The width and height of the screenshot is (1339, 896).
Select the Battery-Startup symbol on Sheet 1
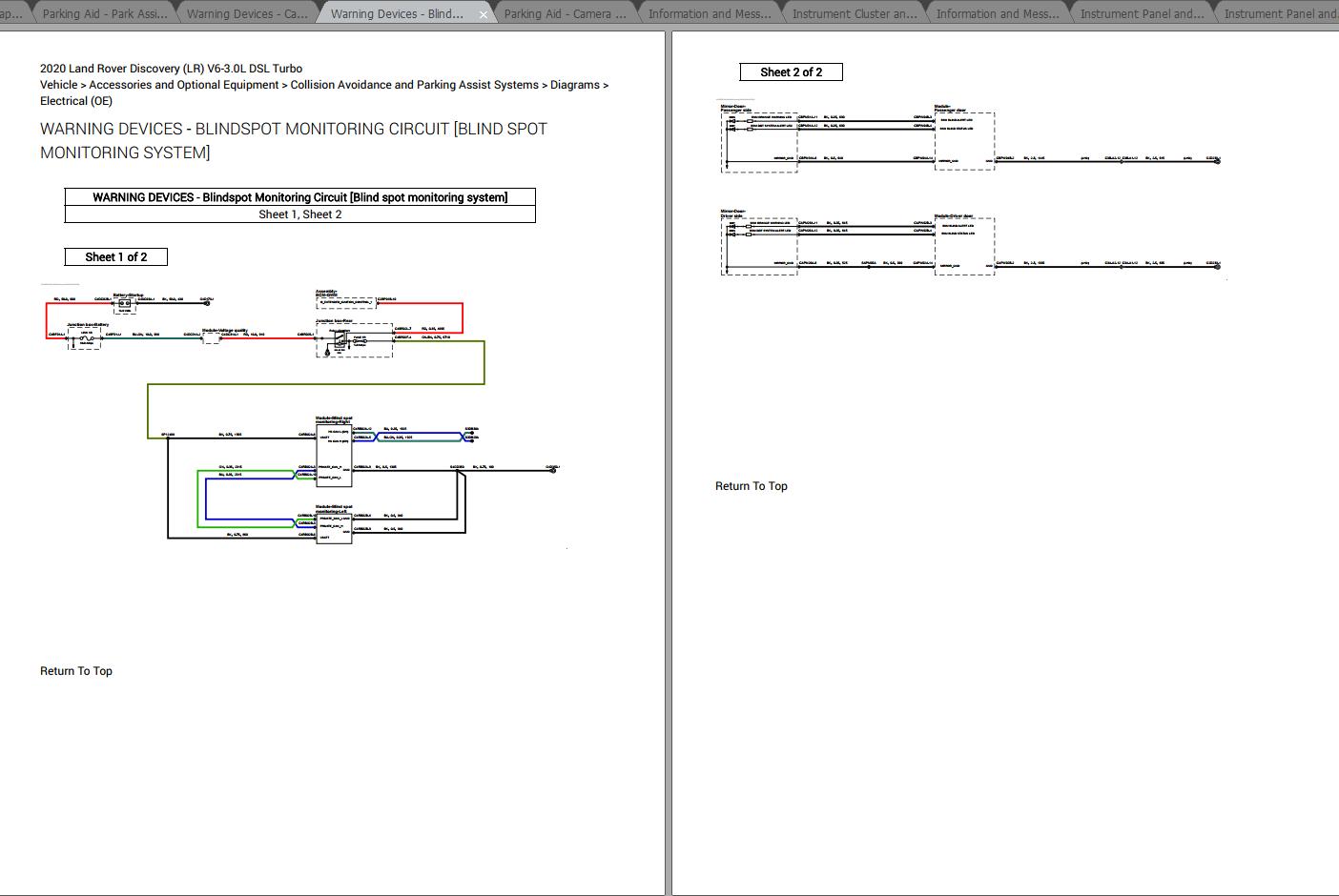(125, 303)
